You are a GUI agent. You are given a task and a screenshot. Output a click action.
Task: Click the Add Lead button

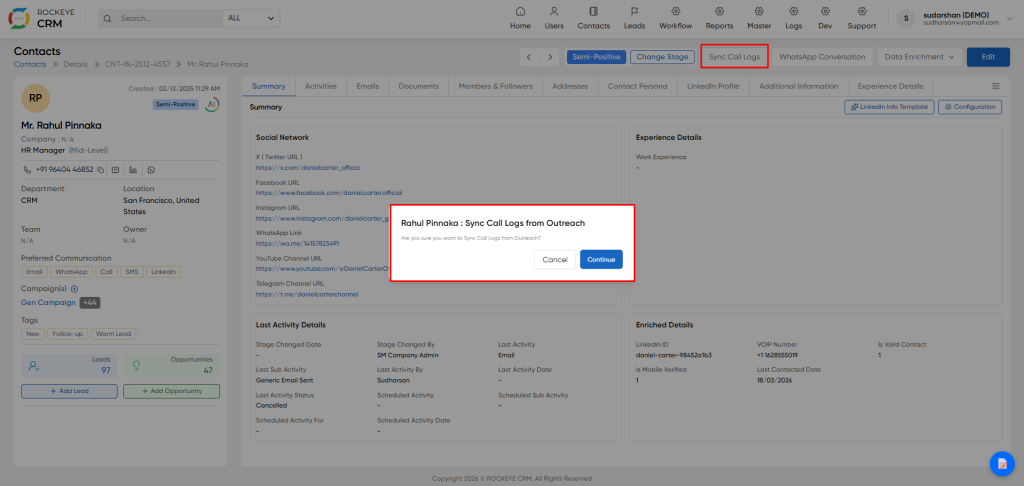pyautogui.click(x=69, y=391)
